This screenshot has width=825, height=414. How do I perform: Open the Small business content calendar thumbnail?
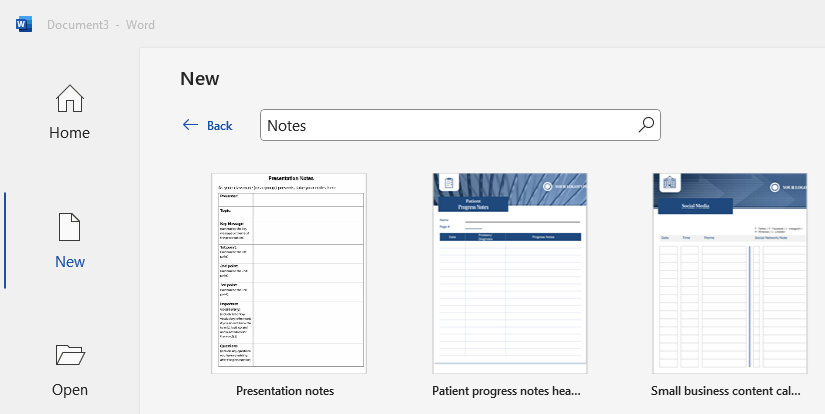tap(730, 274)
